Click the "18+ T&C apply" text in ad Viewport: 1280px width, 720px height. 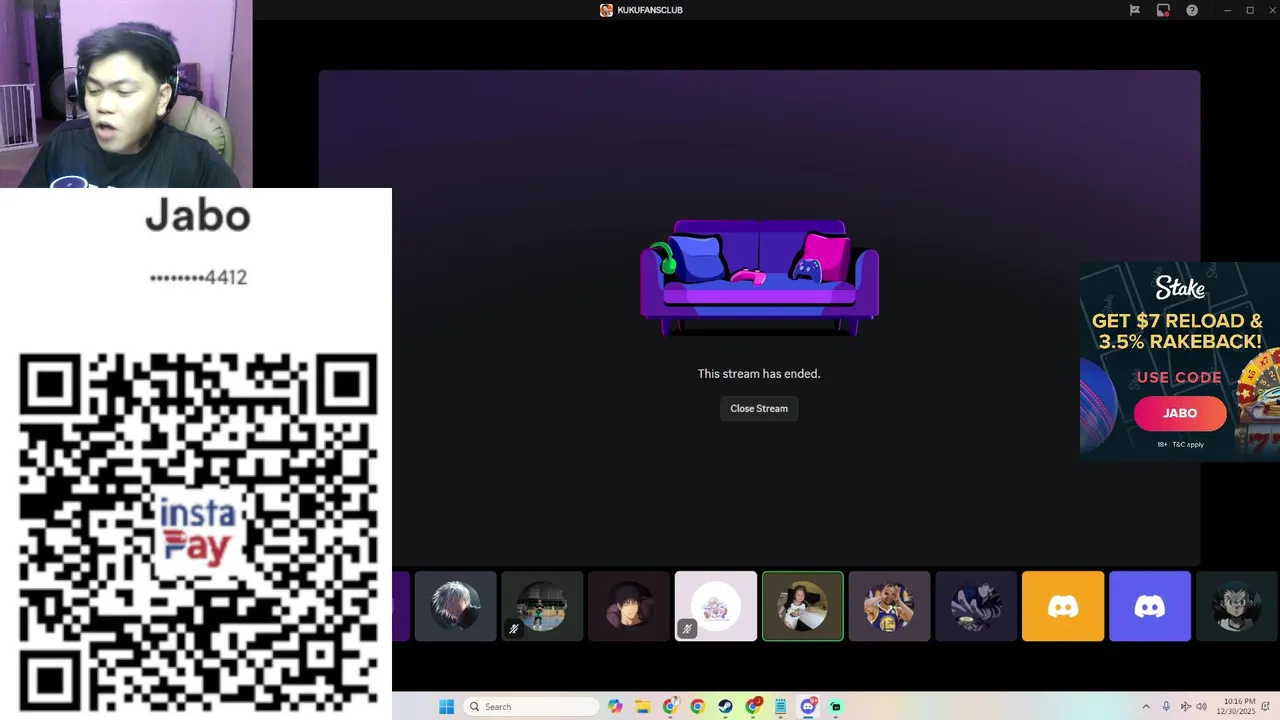click(1180, 444)
